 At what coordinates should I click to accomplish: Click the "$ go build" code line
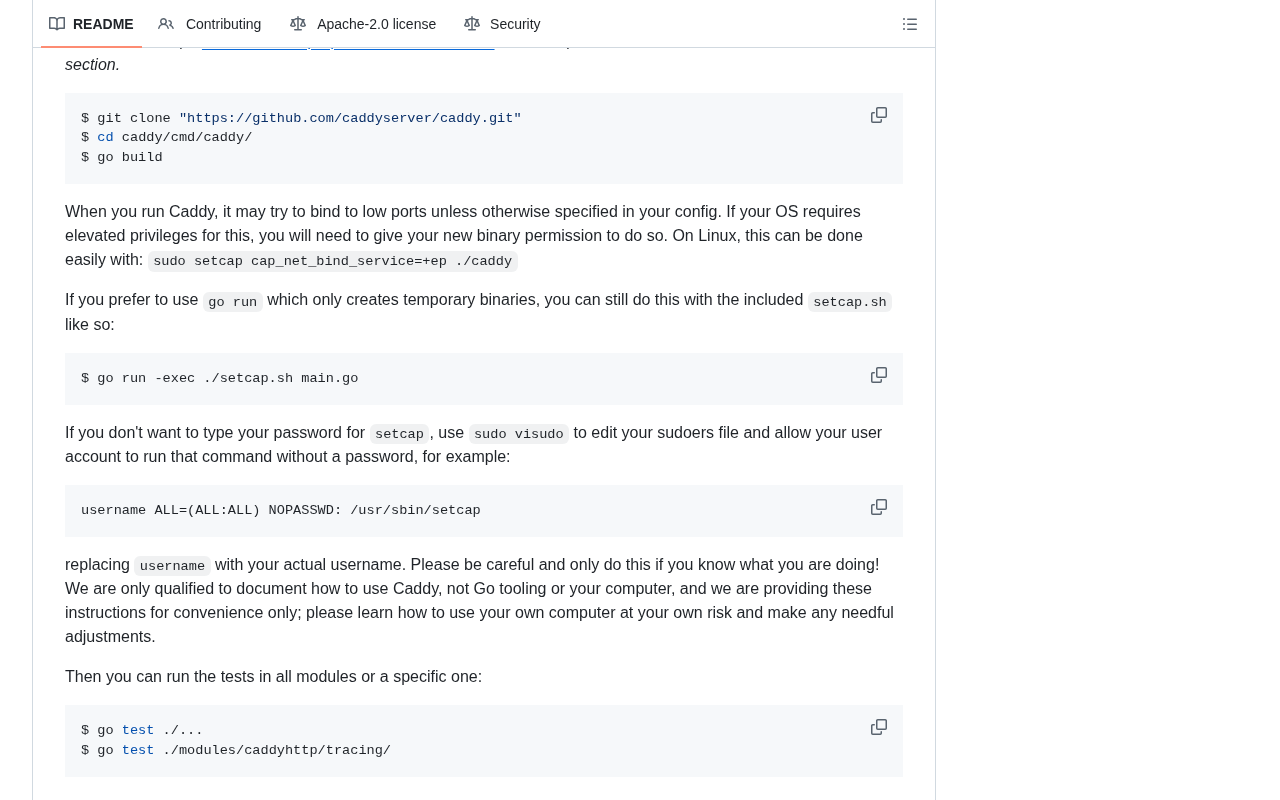coord(122,157)
